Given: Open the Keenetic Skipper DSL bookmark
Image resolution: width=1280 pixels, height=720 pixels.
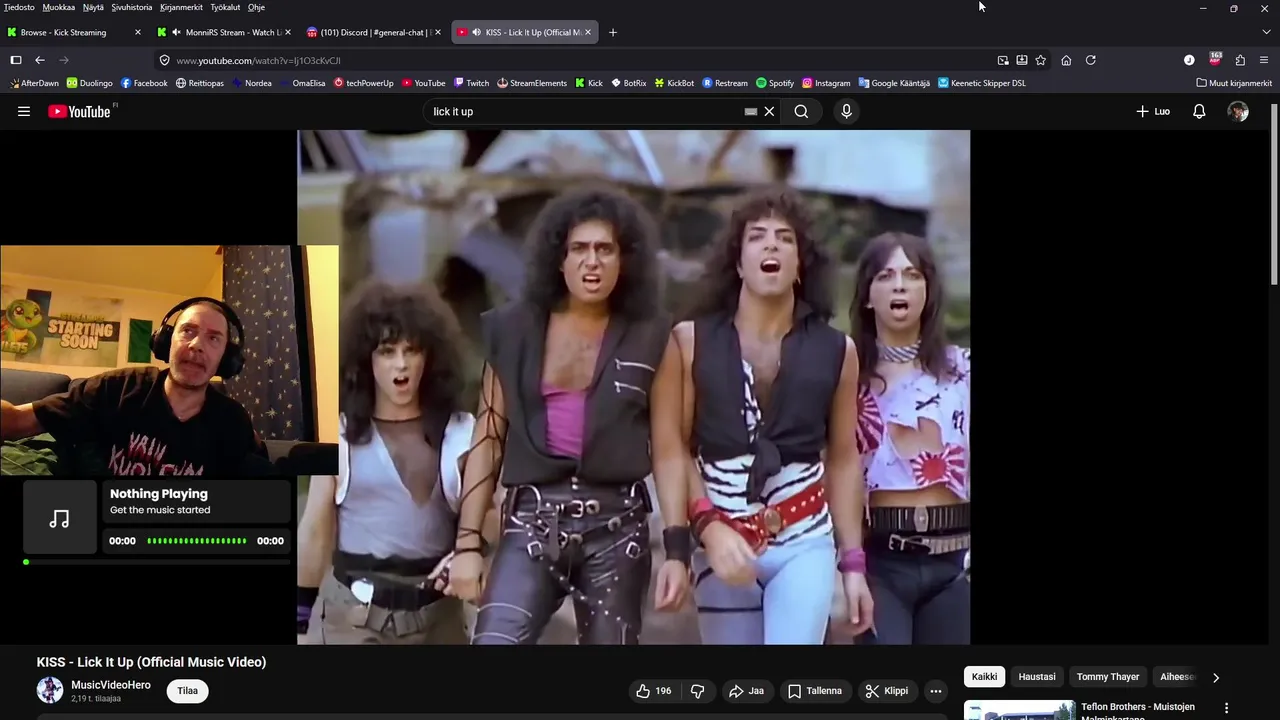Looking at the screenshot, I should [982, 83].
